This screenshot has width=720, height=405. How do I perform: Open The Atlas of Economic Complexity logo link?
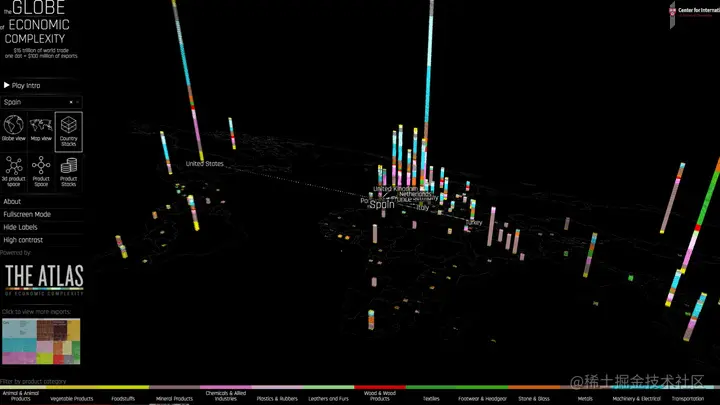coord(44,279)
